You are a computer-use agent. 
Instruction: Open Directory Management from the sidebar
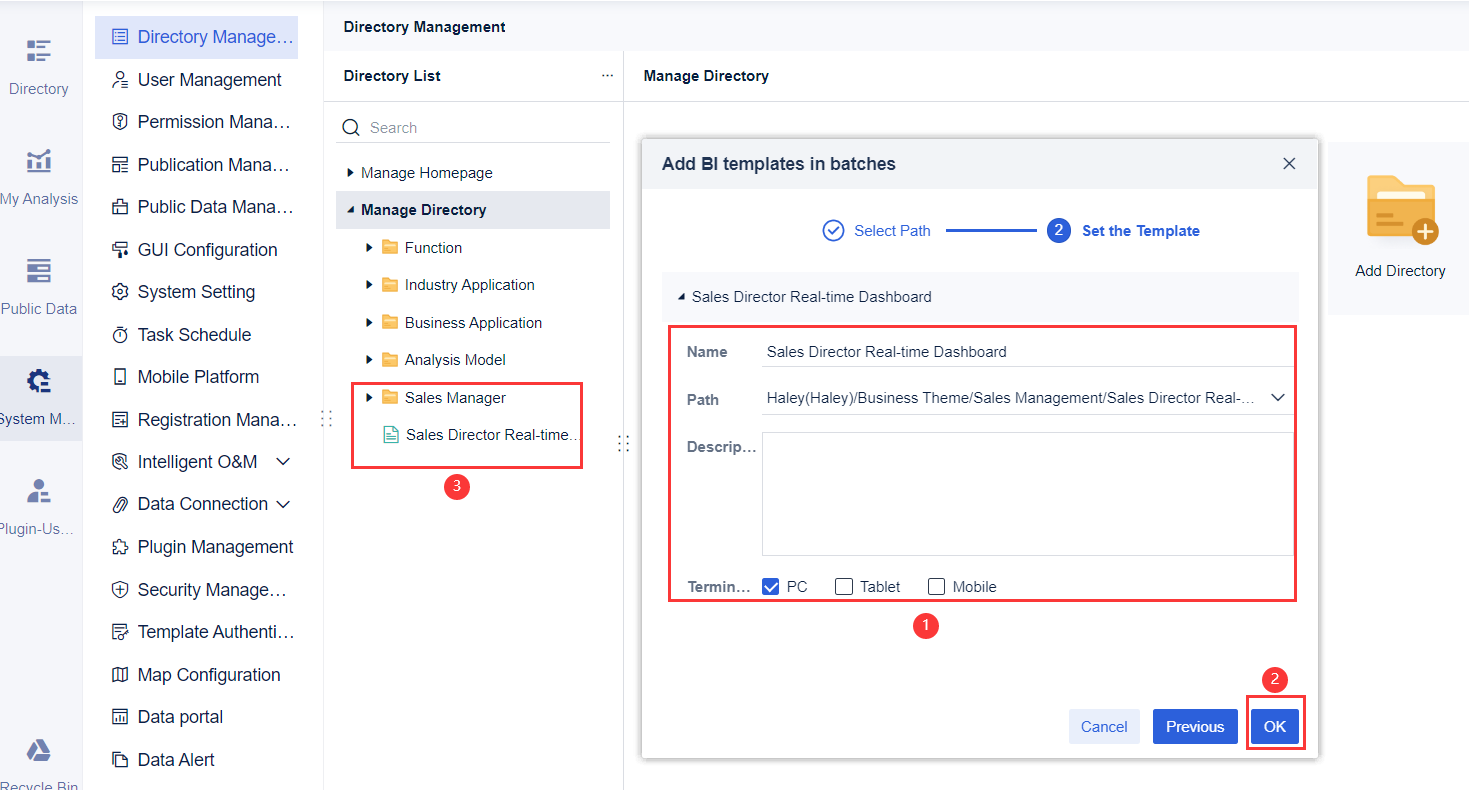pos(197,37)
